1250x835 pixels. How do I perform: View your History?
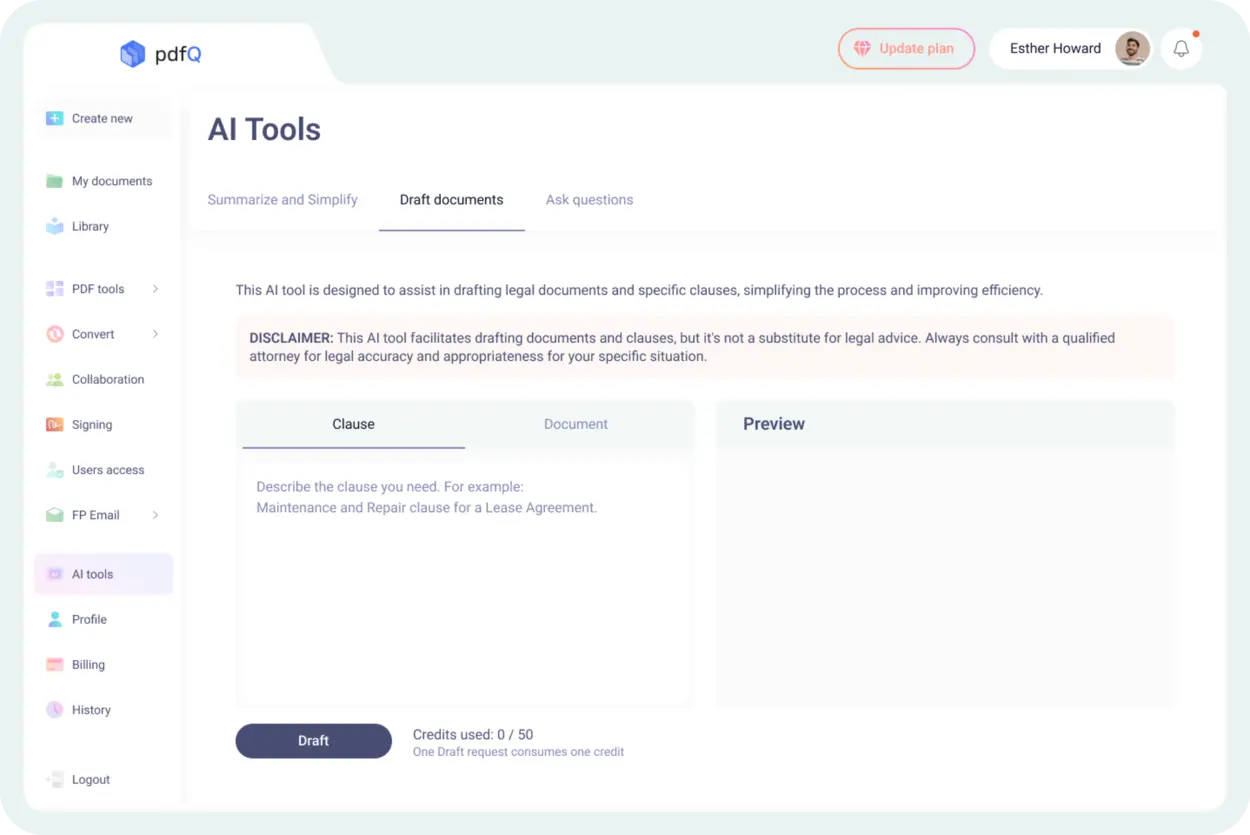point(91,710)
